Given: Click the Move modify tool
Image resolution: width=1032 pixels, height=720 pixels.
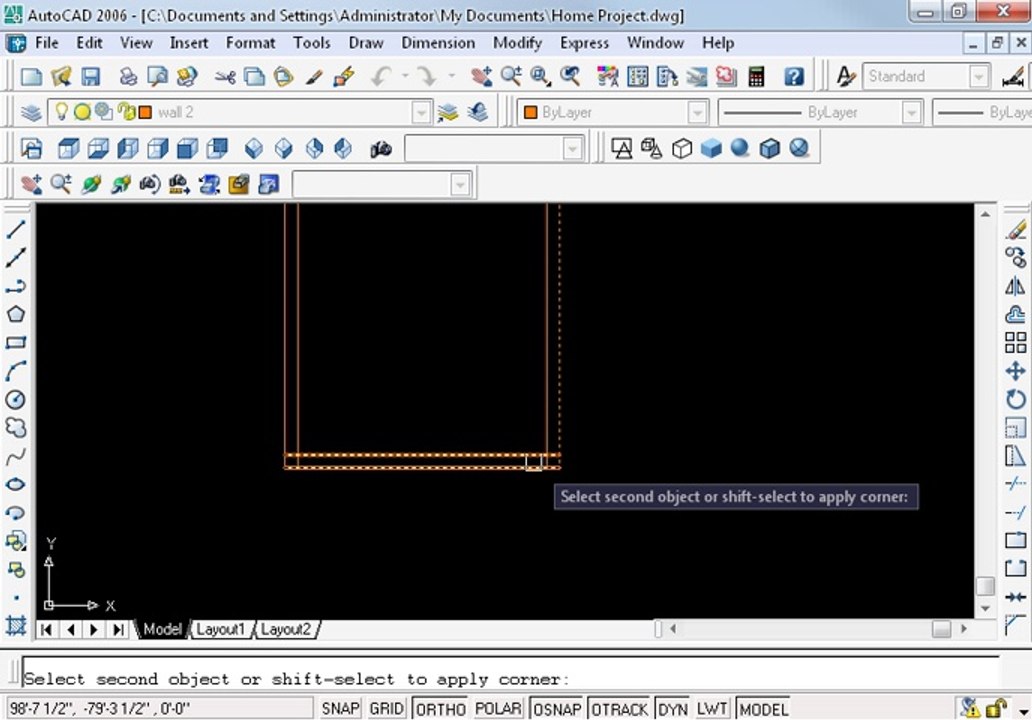Looking at the screenshot, I should (x=1016, y=371).
